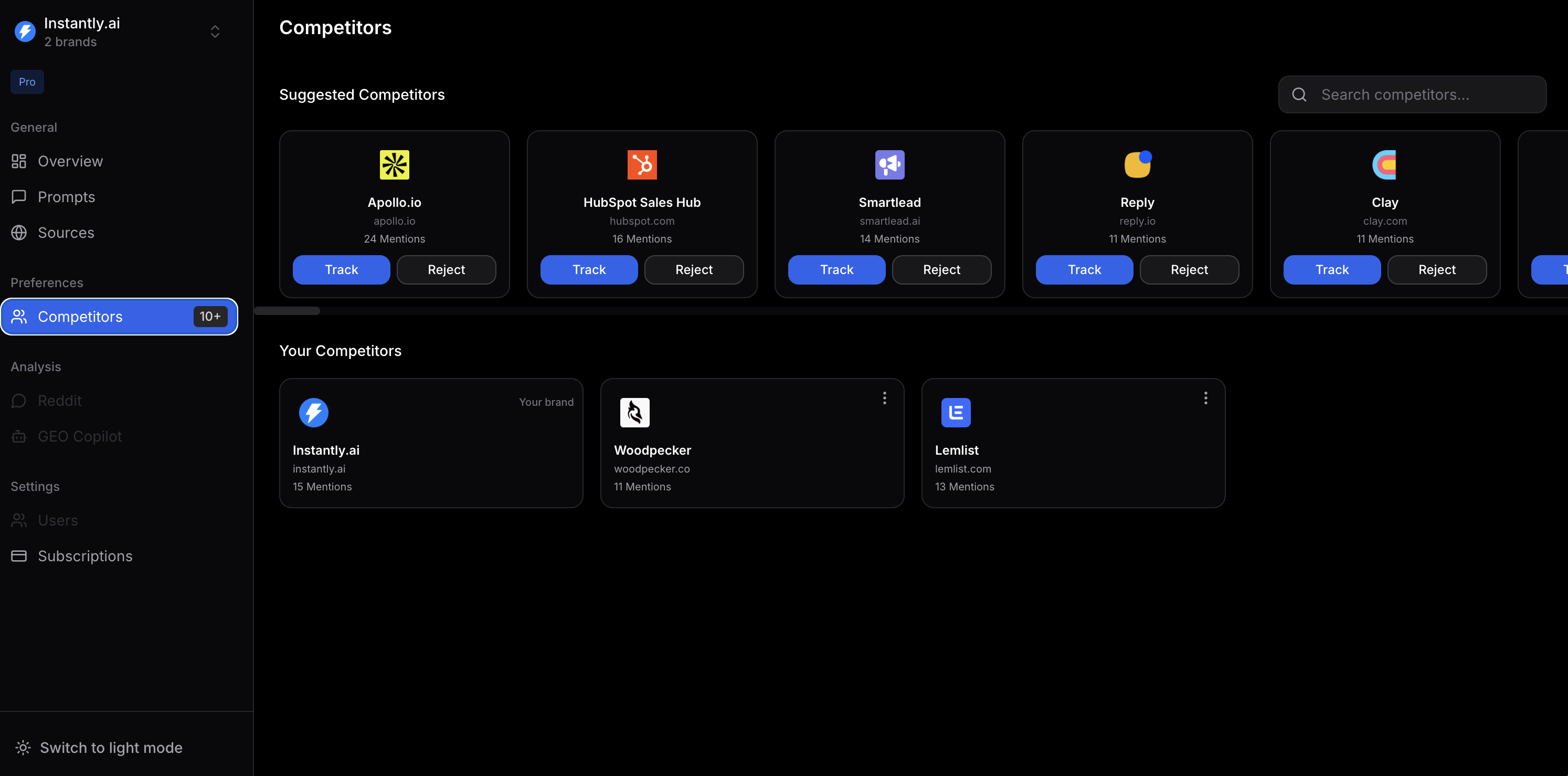Click the Instantly.ai logo in Your Competitors
The image size is (1568, 776).
313,413
